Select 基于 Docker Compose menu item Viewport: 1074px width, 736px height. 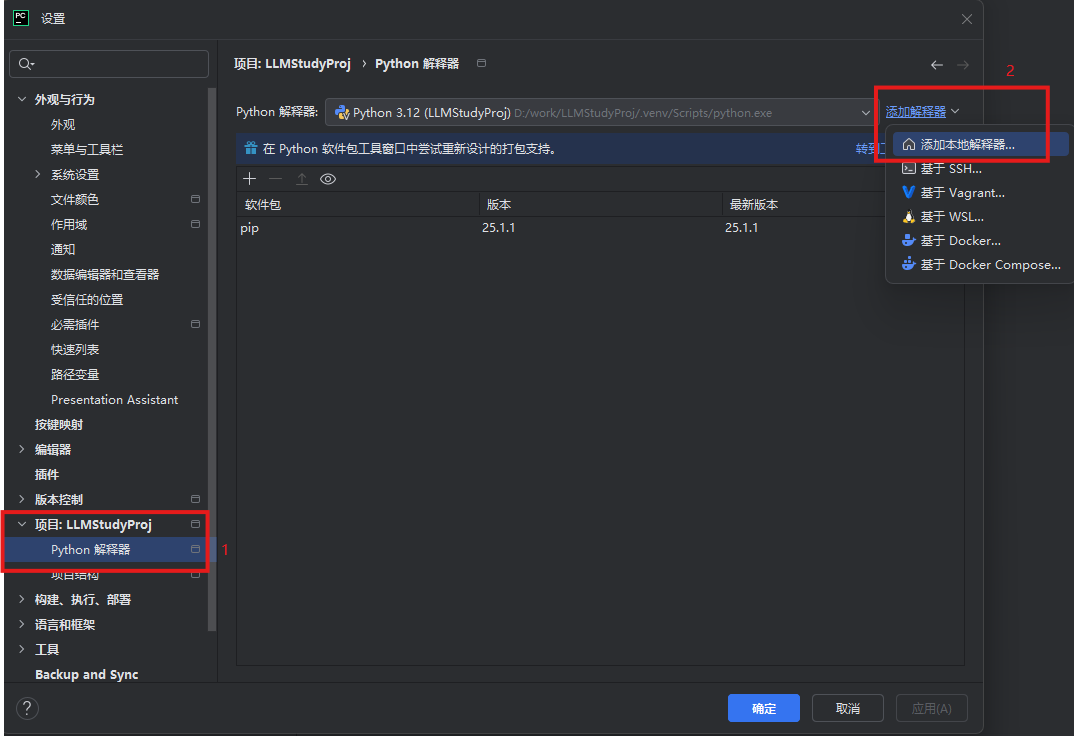[x=980, y=264]
